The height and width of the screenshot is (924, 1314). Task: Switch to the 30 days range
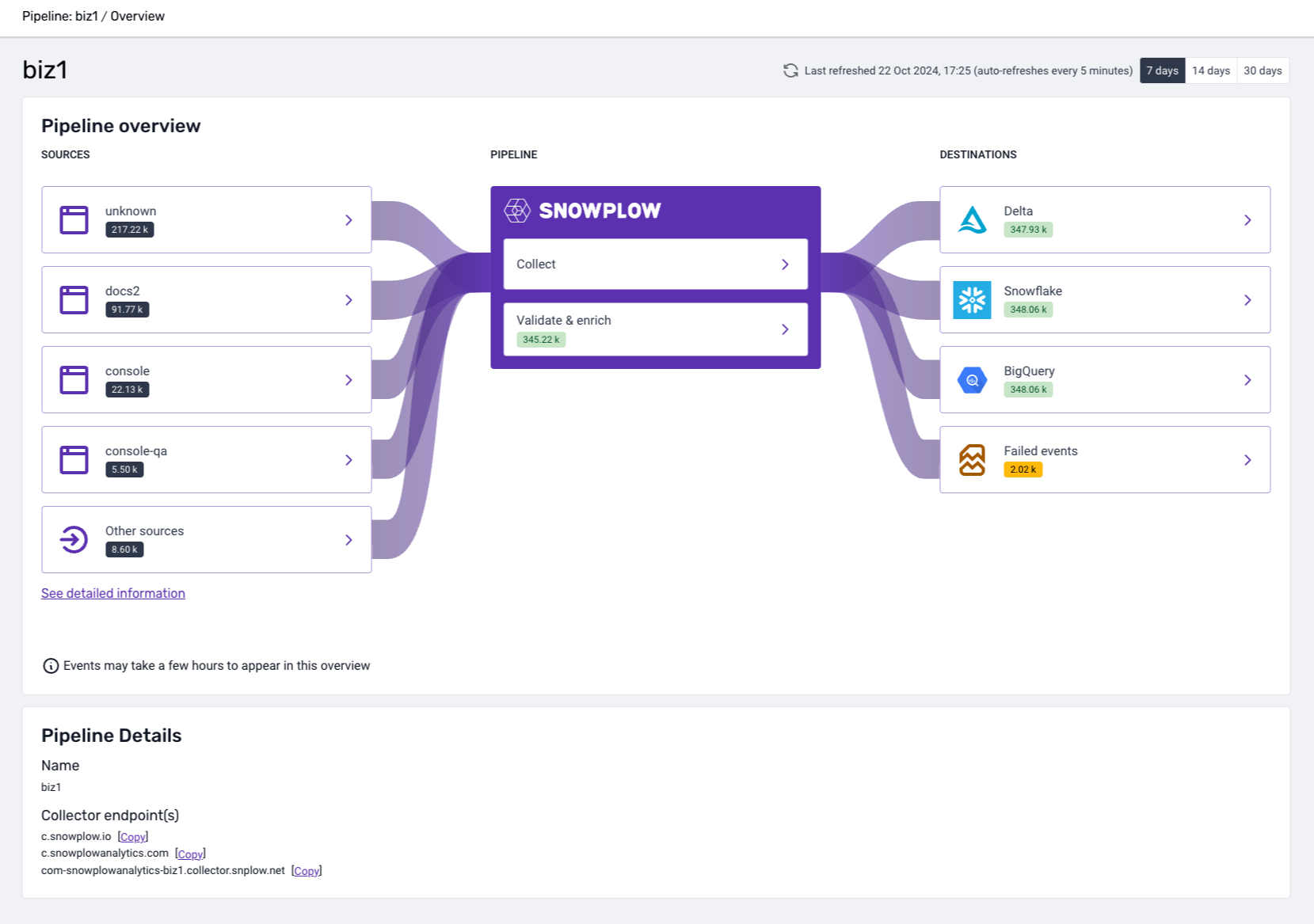coord(1263,70)
